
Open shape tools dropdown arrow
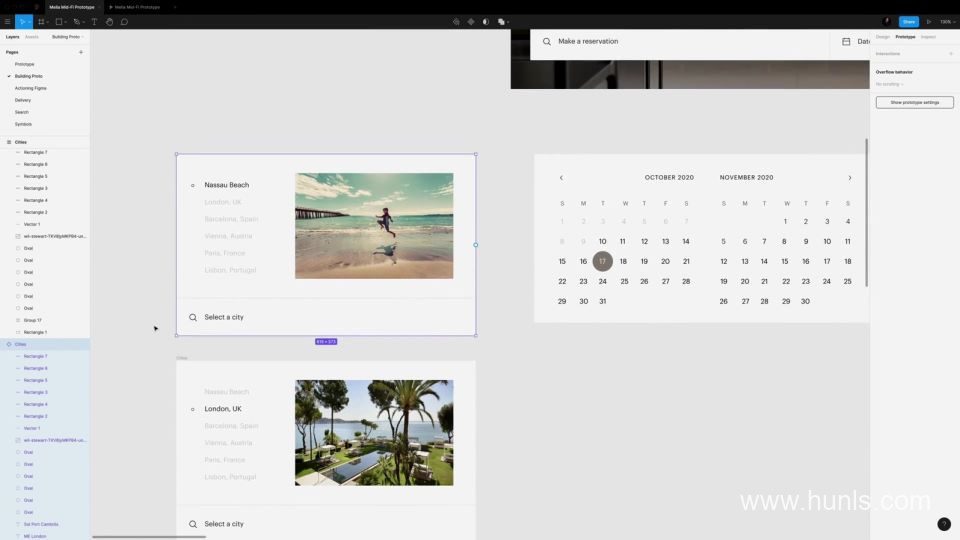point(65,22)
